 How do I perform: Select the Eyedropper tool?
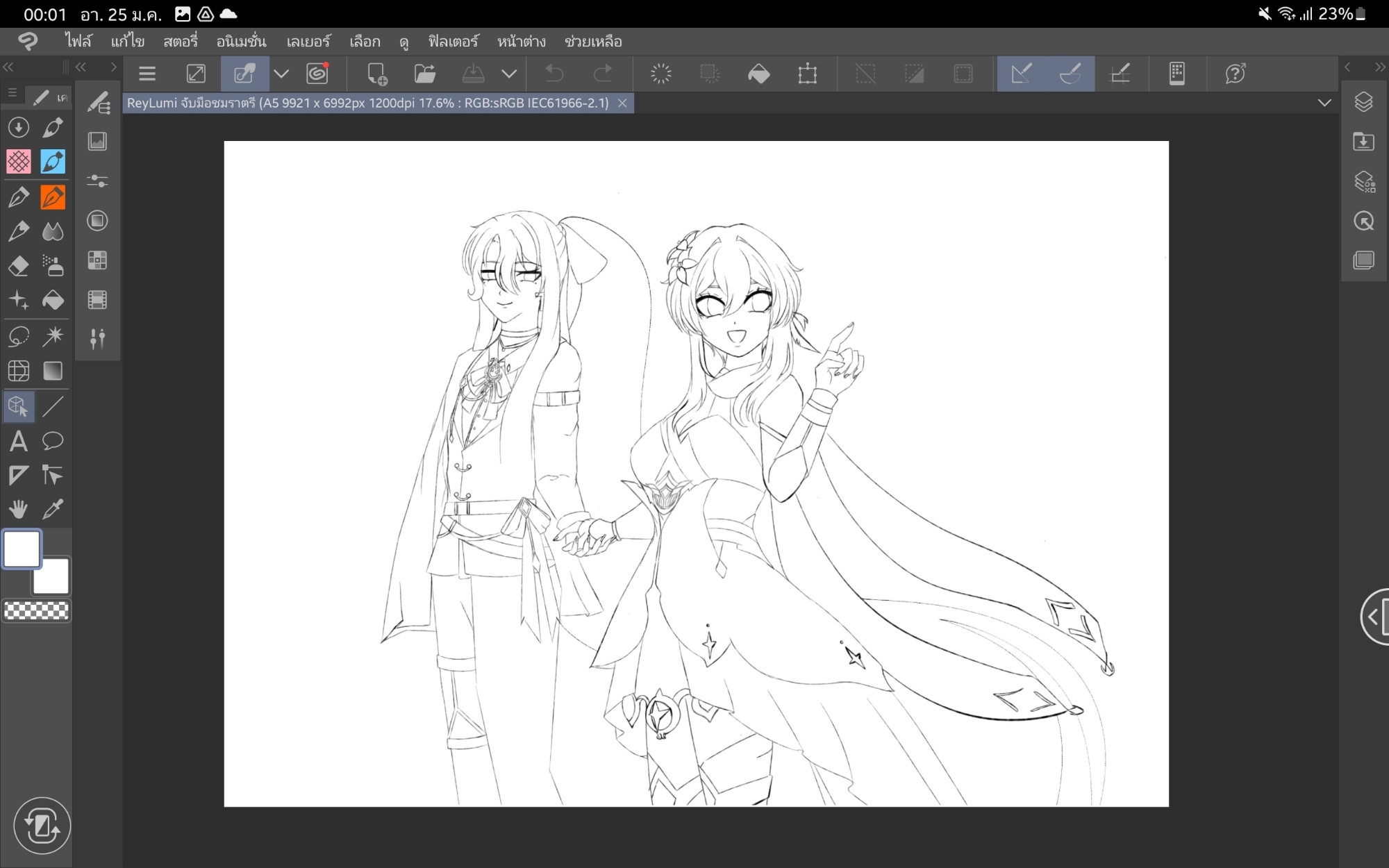[x=53, y=509]
